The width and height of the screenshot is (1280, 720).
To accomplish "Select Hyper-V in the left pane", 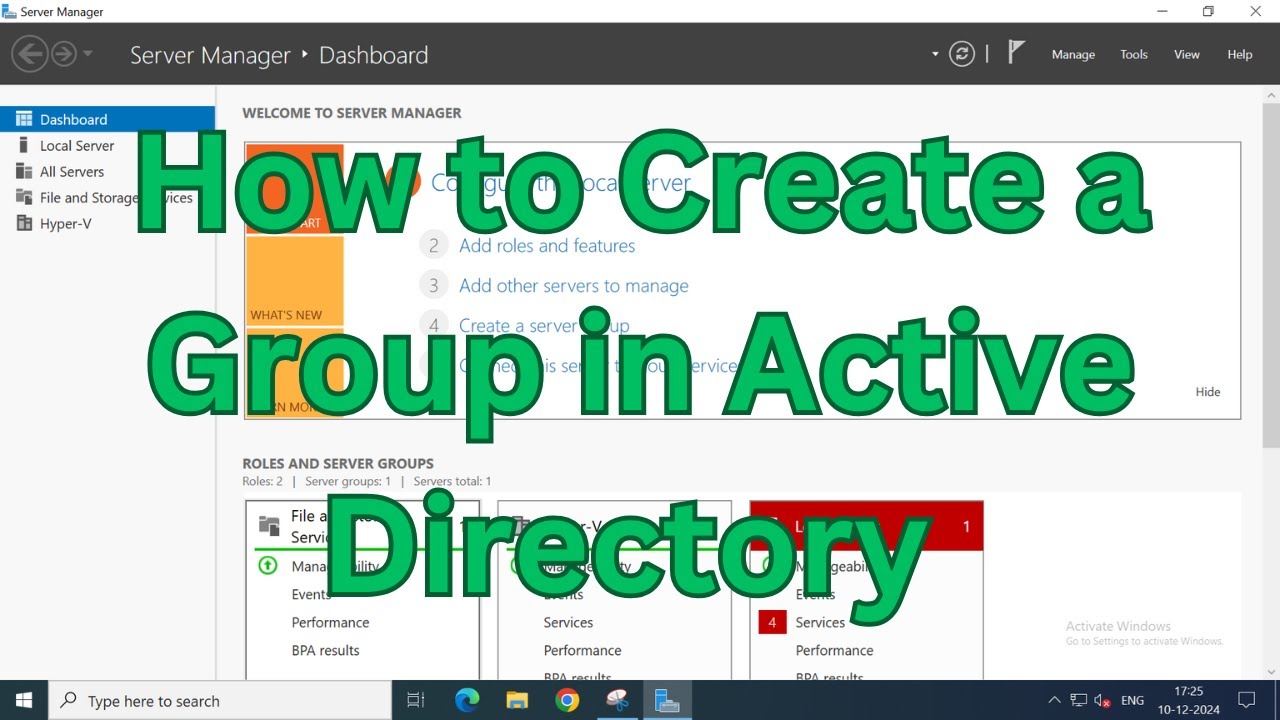I will (108, 223).
